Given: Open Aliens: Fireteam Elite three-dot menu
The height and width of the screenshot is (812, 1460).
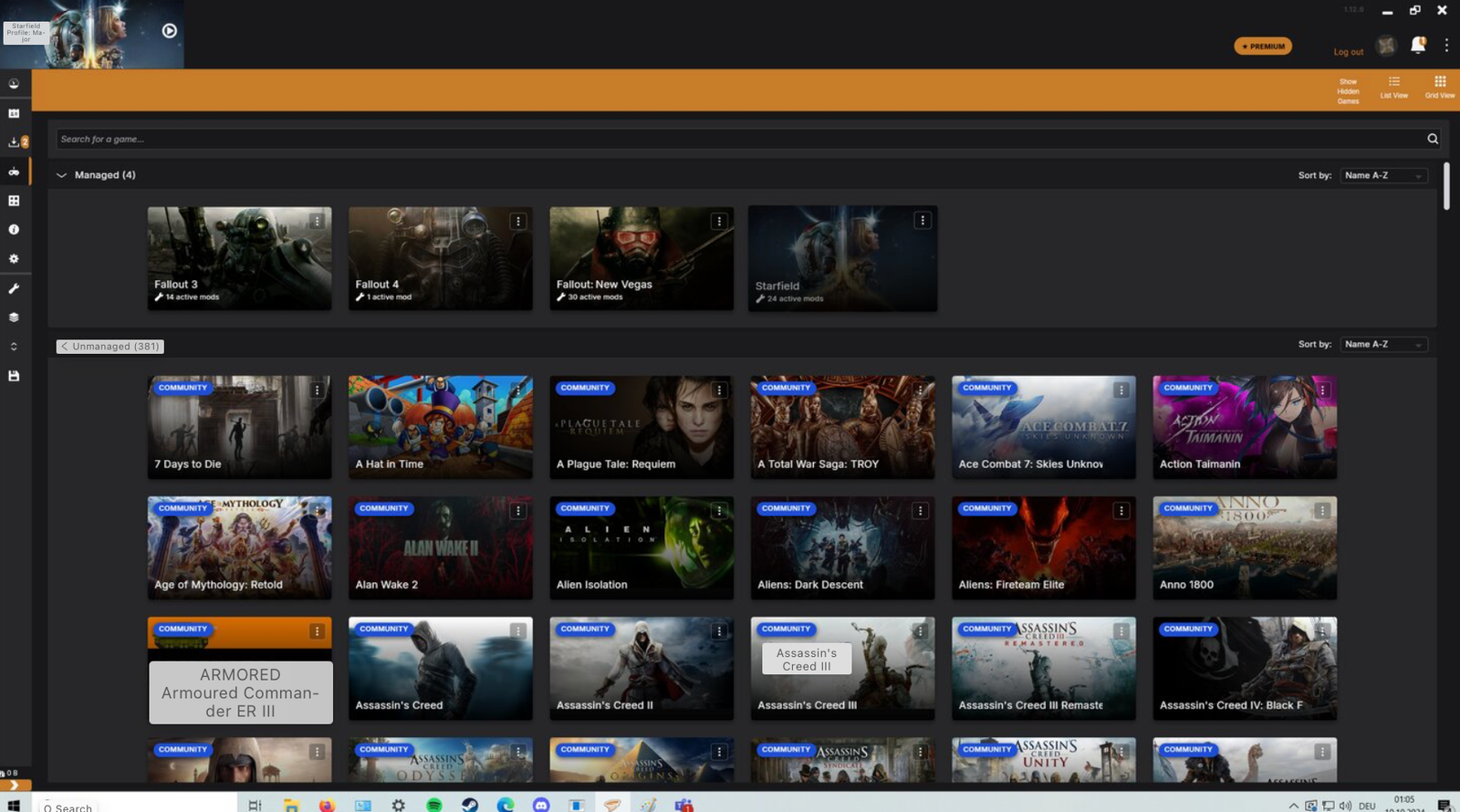Looking at the screenshot, I should (x=1121, y=511).
